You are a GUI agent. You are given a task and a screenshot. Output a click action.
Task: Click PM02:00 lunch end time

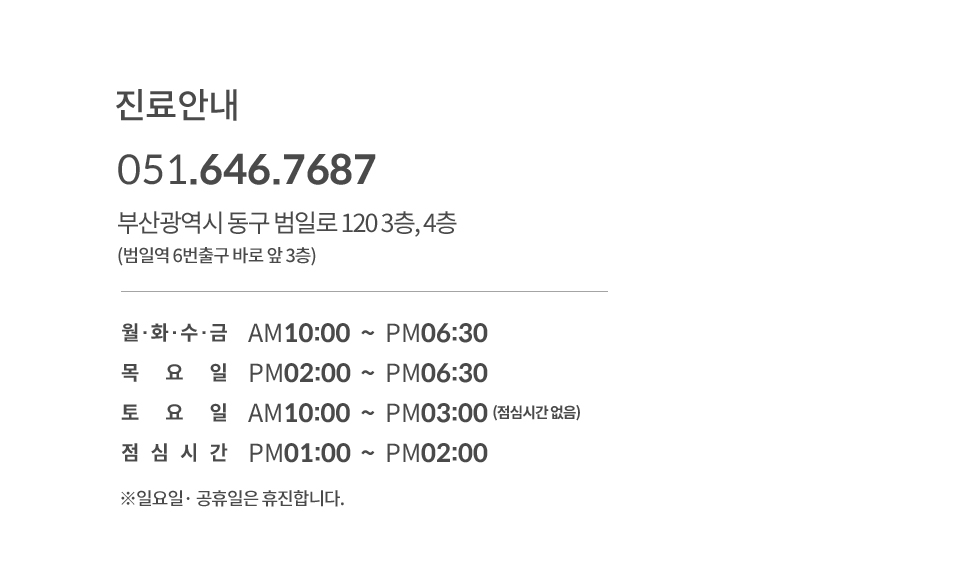[x=436, y=453]
